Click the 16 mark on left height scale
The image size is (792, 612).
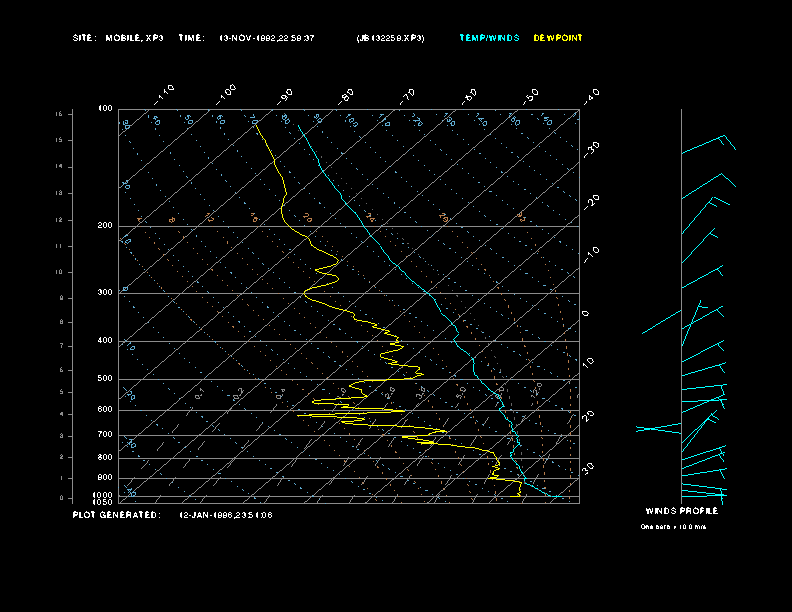coord(59,114)
